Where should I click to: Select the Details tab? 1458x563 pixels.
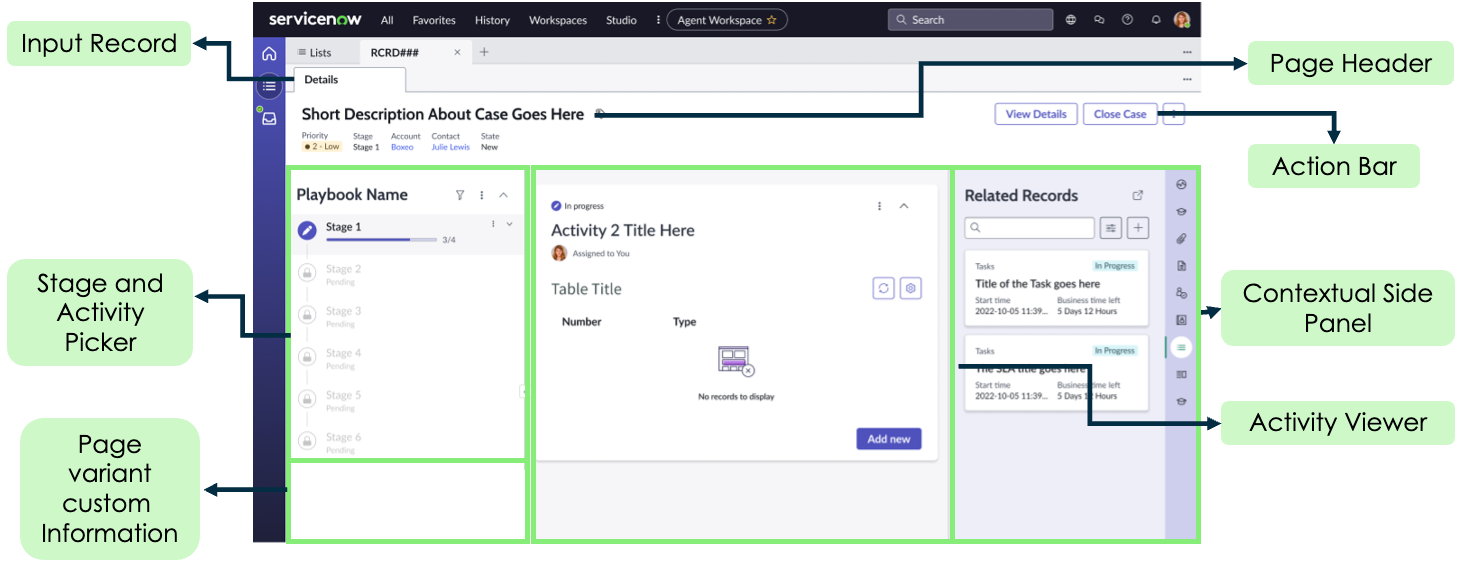350,79
